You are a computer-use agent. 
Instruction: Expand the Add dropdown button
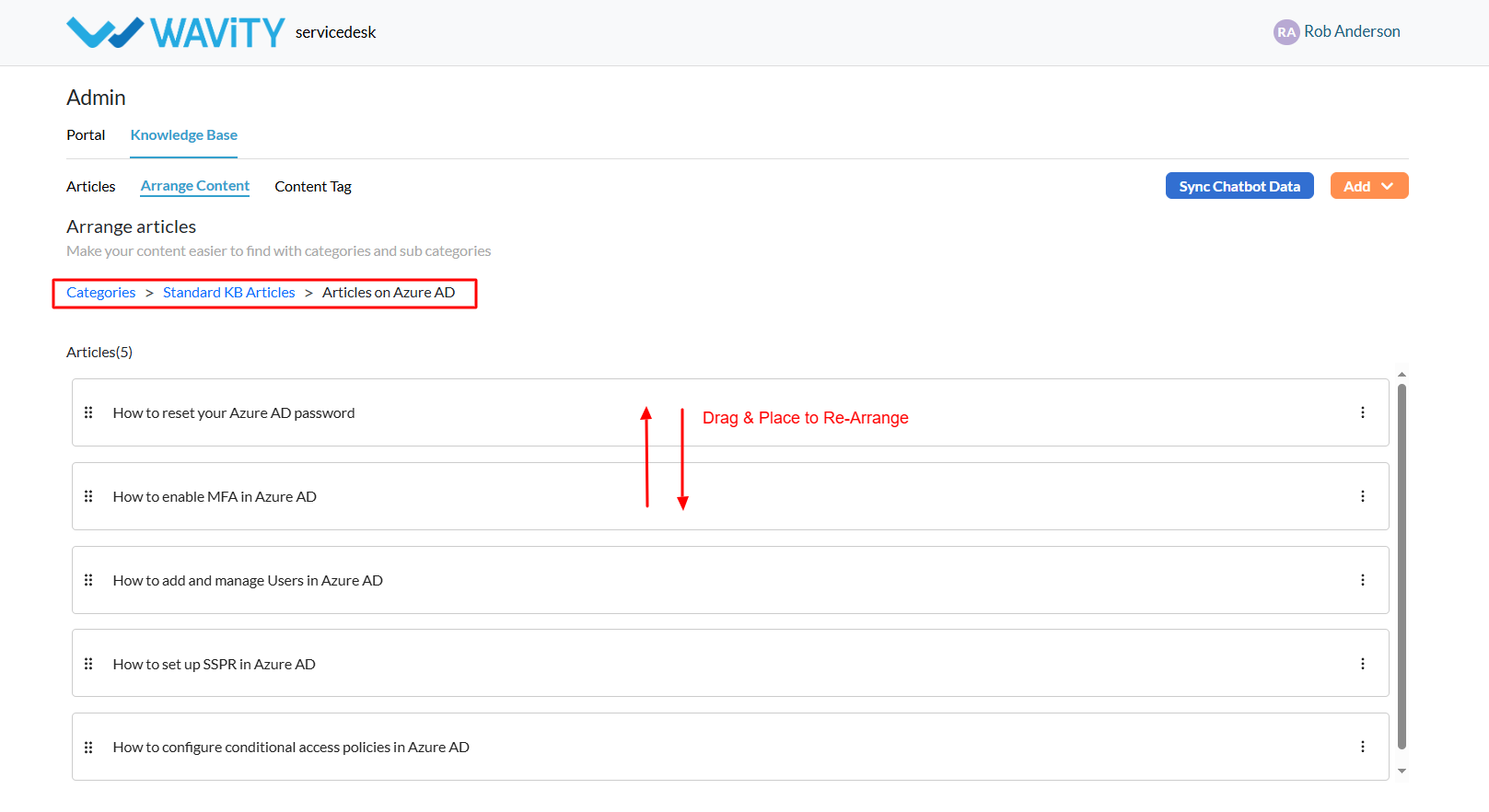[1369, 186]
